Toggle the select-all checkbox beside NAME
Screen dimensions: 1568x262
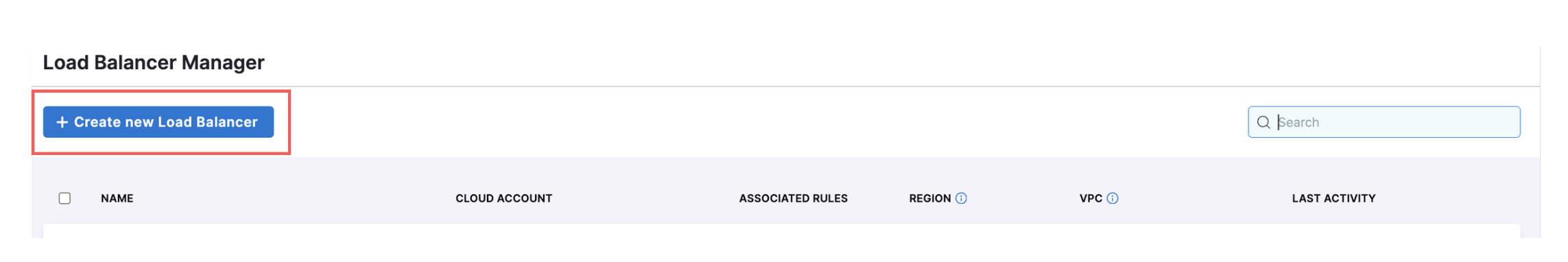pyautogui.click(x=64, y=198)
